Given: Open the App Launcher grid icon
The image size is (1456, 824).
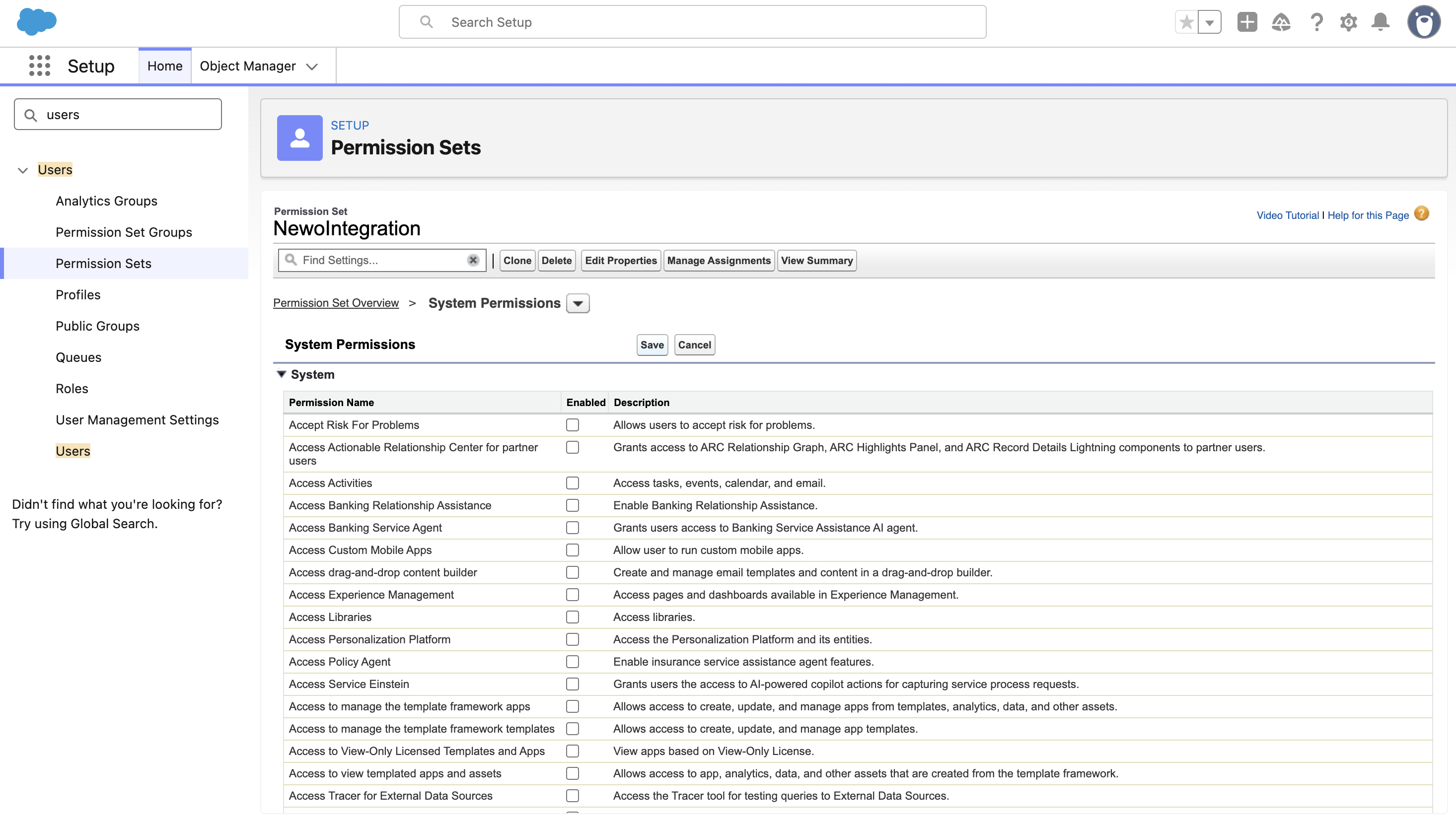Looking at the screenshot, I should coord(40,66).
